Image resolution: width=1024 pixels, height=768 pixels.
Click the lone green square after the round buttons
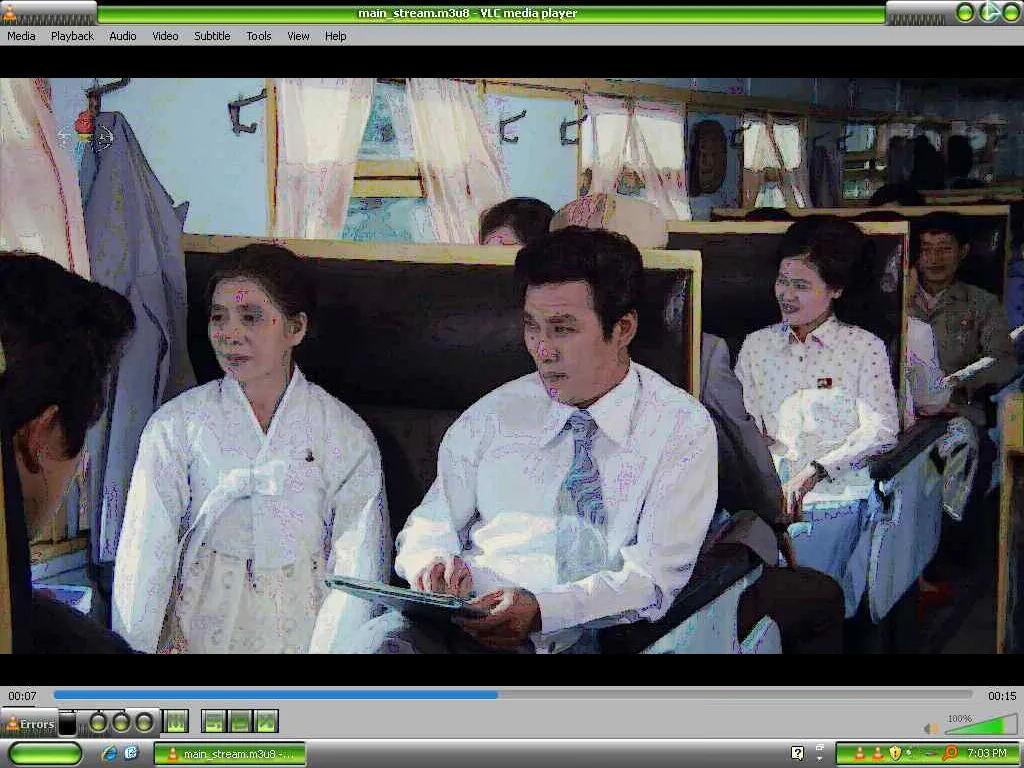[176, 722]
